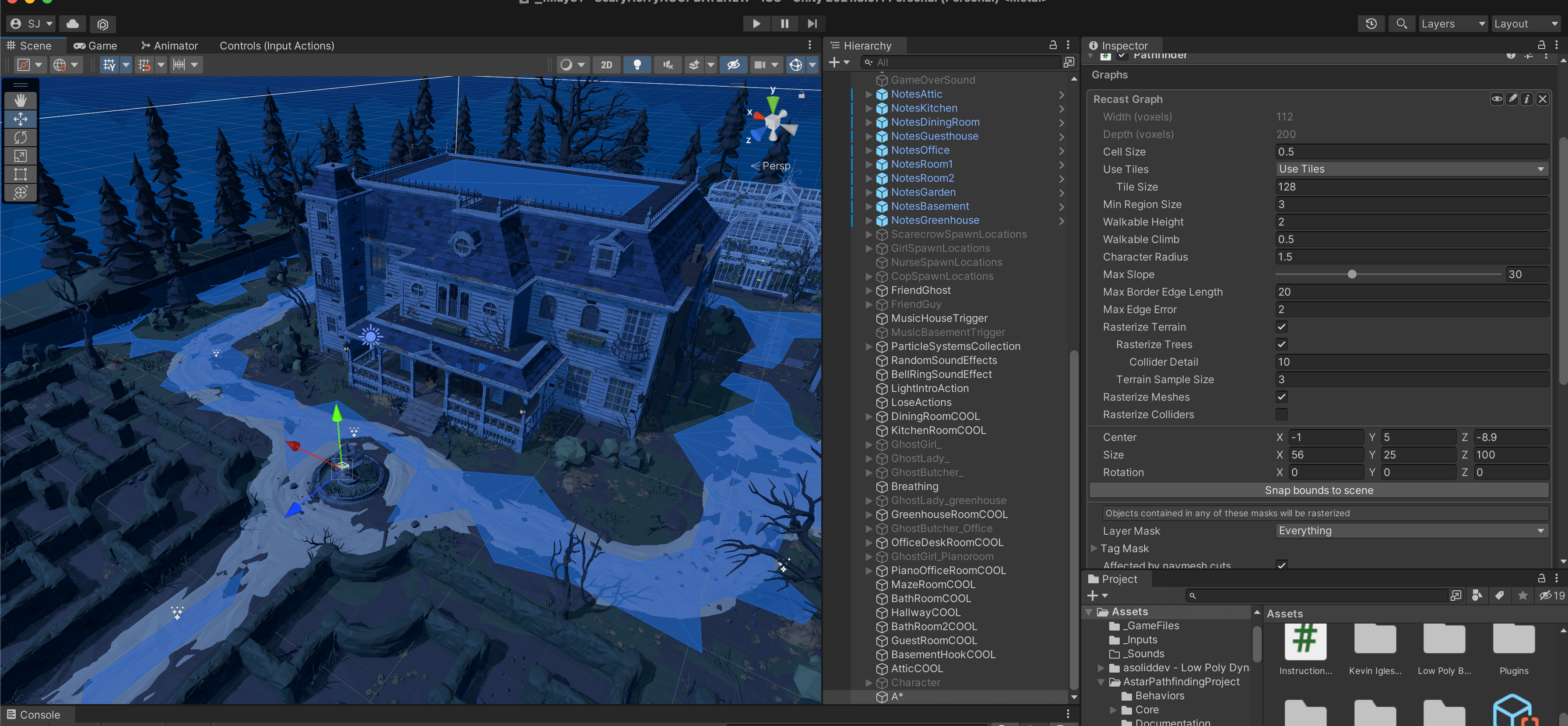Select the Move tool

[x=20, y=120]
